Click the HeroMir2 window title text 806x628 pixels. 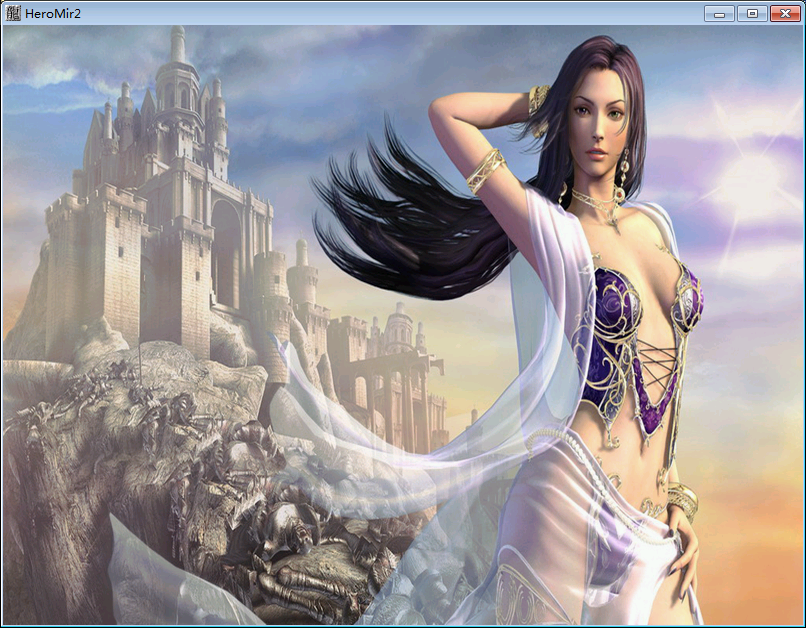[53, 14]
